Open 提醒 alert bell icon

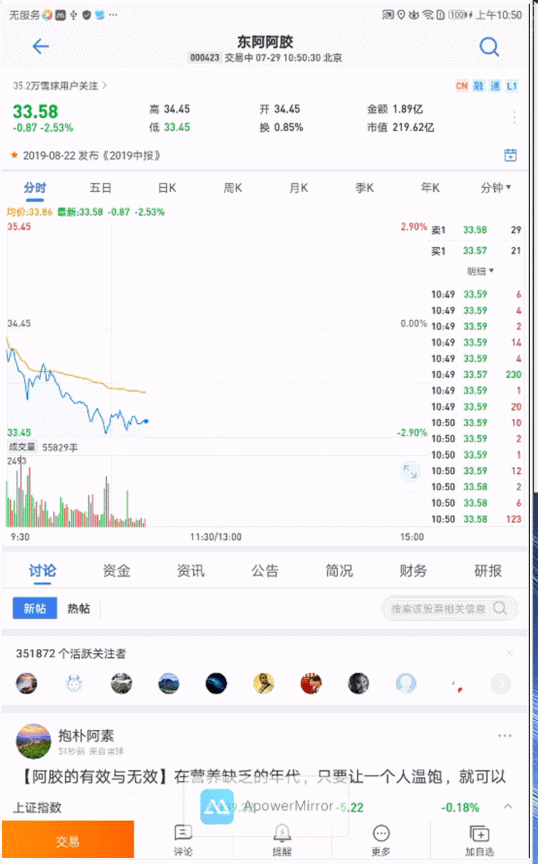point(282,840)
